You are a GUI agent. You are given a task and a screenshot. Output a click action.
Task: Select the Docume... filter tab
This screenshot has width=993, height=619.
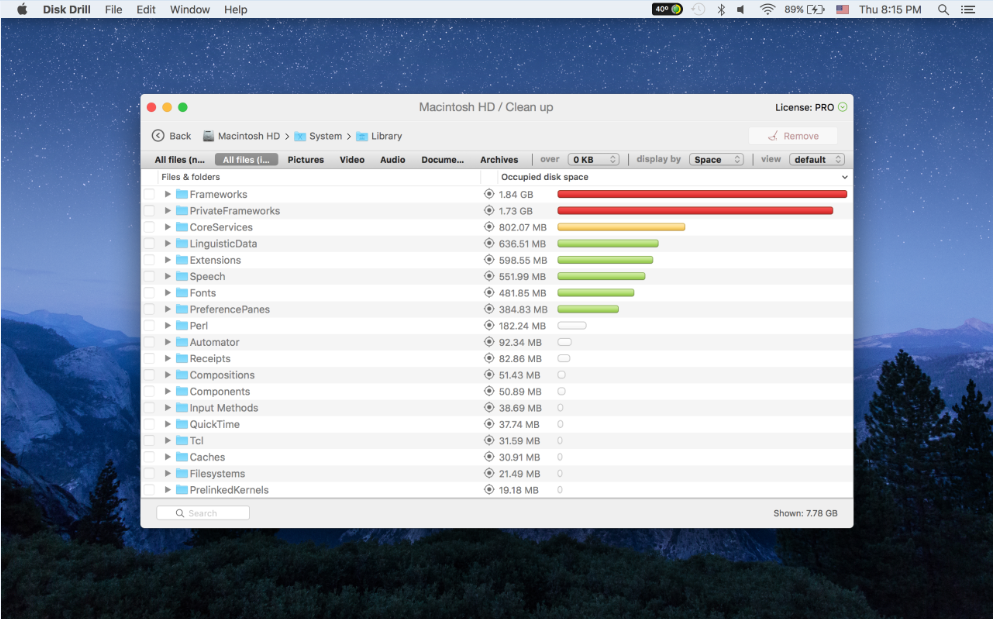[x=443, y=160]
